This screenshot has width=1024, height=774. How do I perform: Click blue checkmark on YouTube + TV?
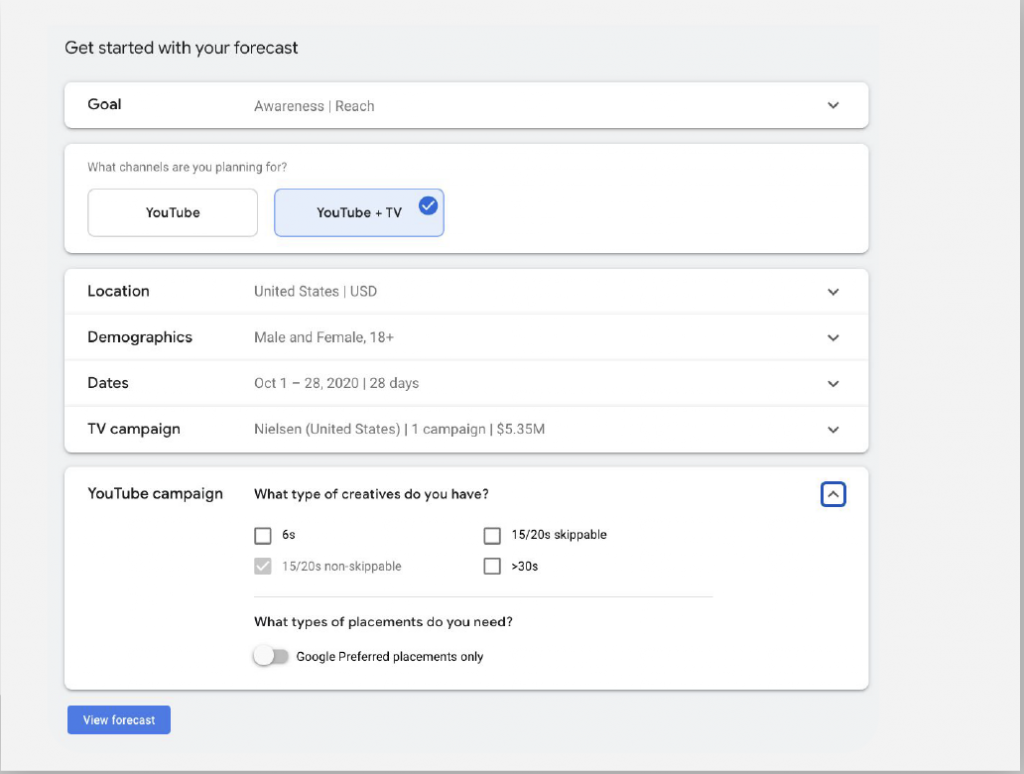[428, 205]
